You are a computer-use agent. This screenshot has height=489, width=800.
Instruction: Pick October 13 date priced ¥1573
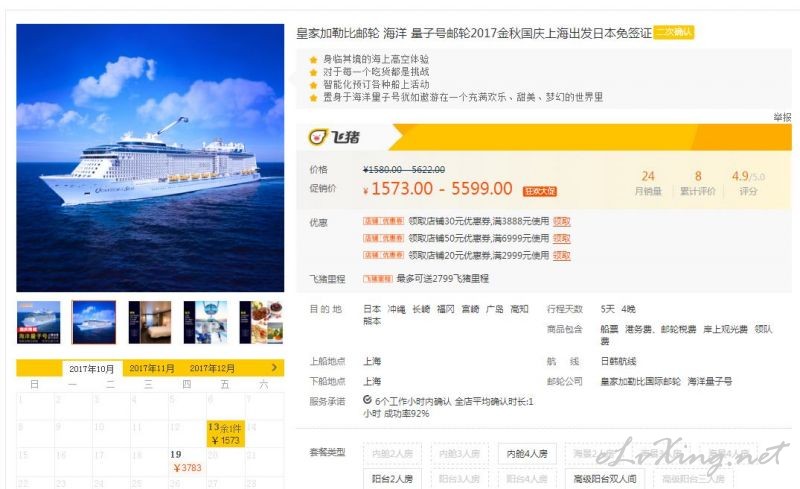[226, 433]
